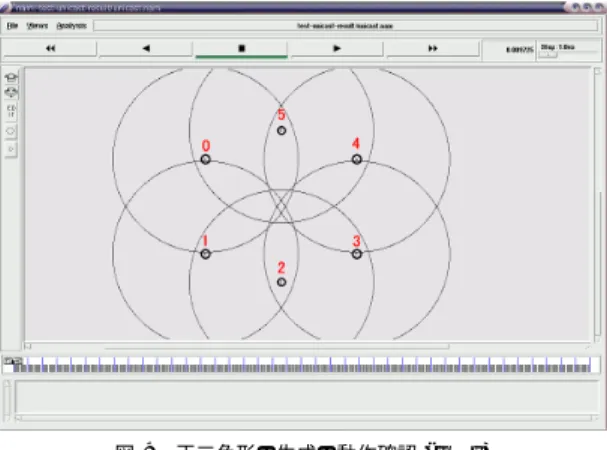
Task: Adjust the Step time slider
Action: pos(548,55)
